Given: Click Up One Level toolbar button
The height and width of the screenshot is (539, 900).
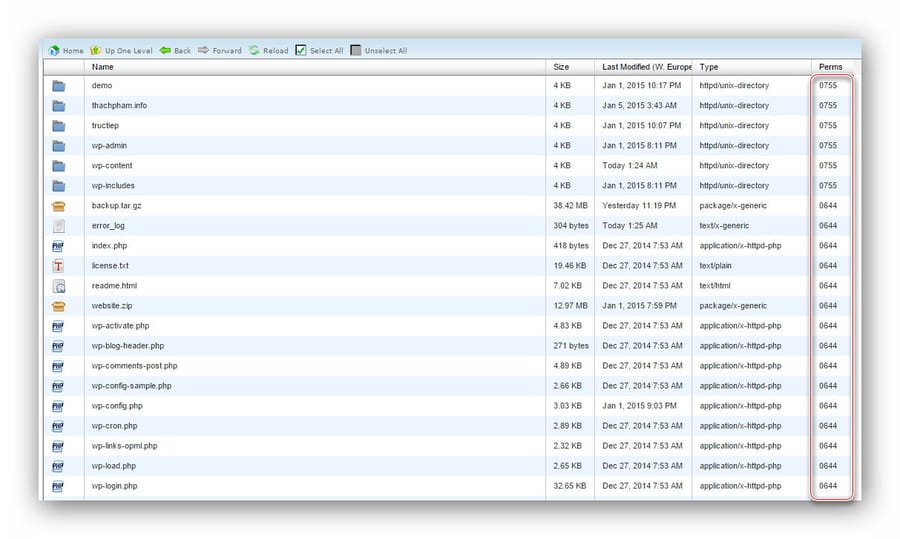Looking at the screenshot, I should [121, 51].
